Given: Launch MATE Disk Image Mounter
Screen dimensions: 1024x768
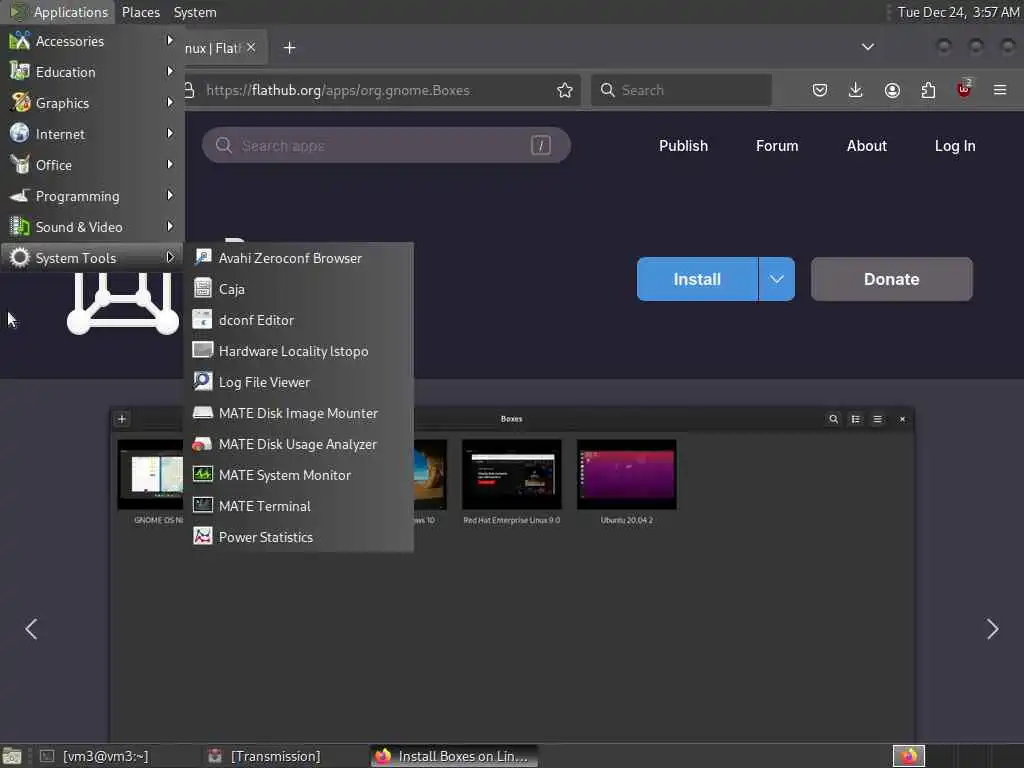Looking at the screenshot, I should 299,413.
